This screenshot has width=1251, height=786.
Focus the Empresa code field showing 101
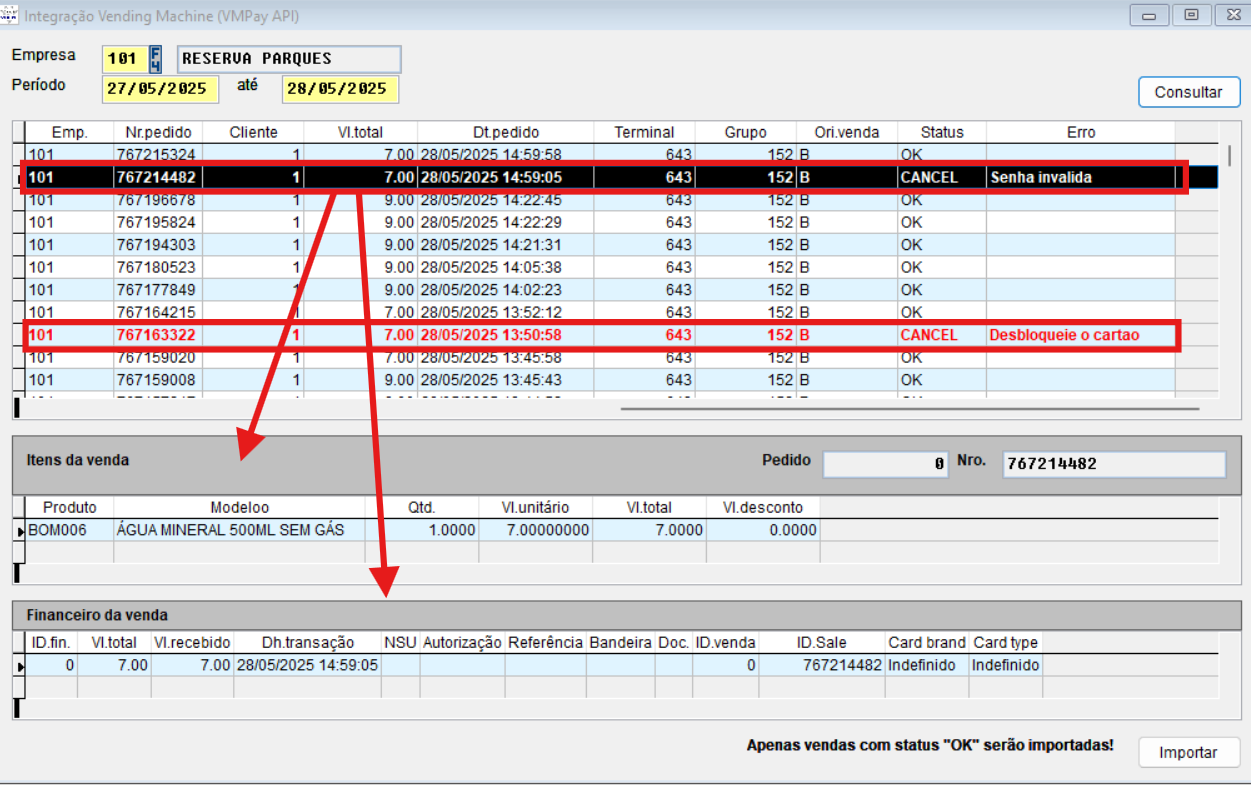[x=122, y=59]
